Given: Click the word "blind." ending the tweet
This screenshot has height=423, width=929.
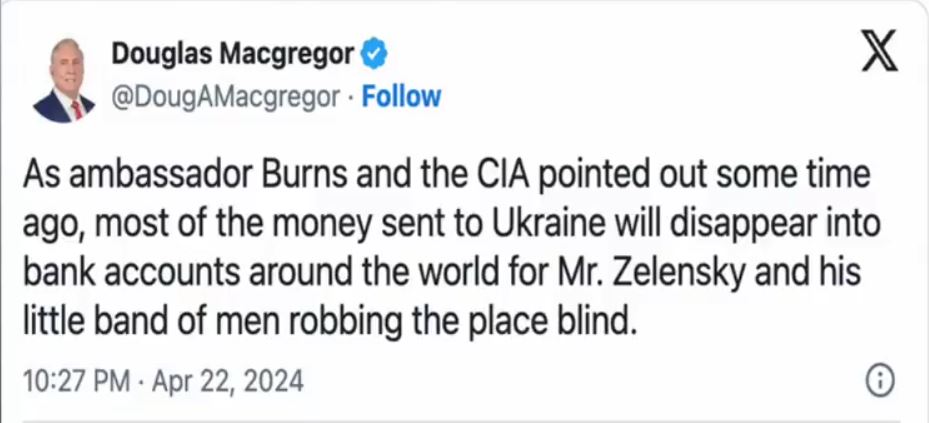Looking at the screenshot, I should [x=596, y=319].
